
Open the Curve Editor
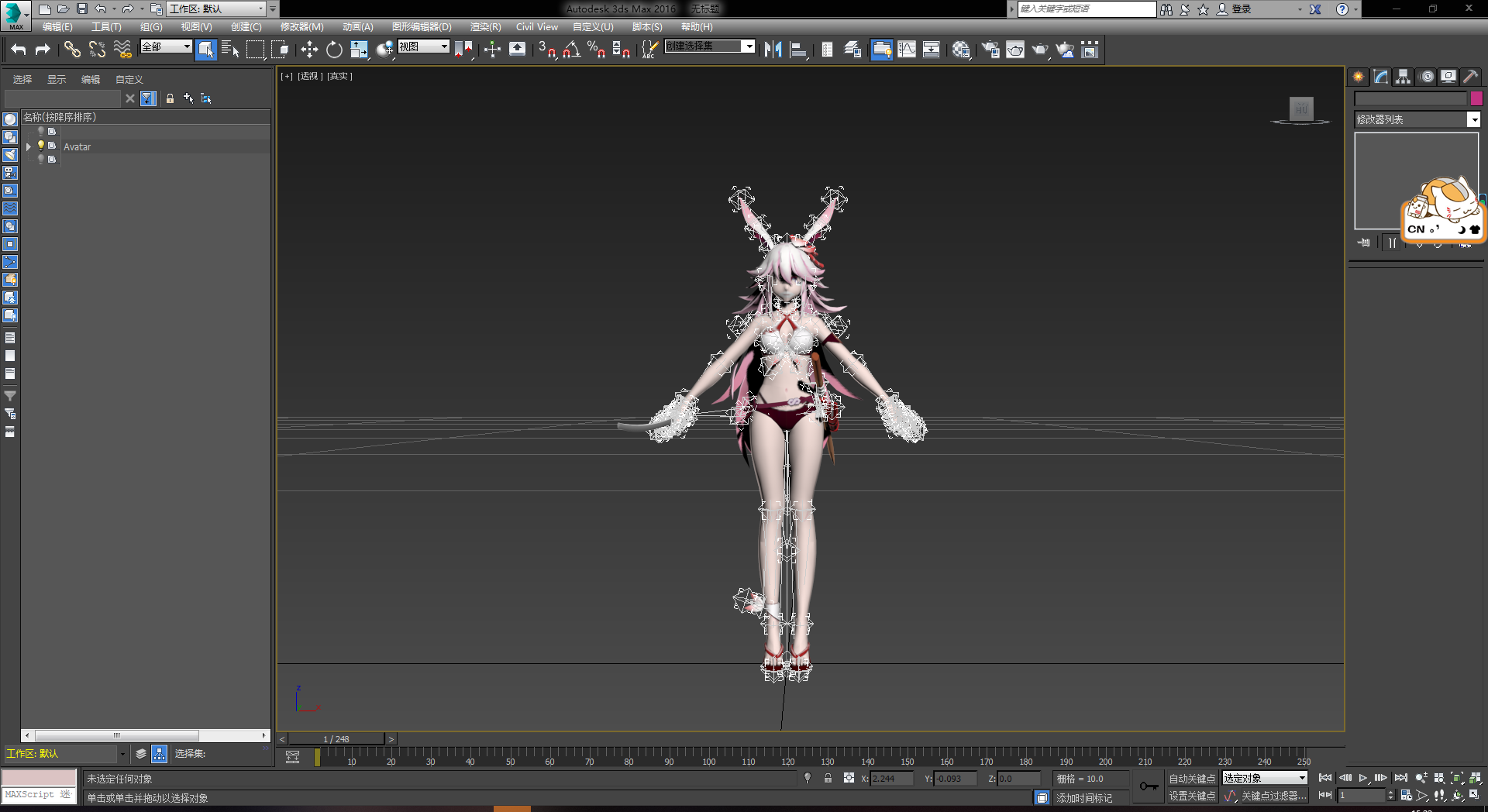click(906, 50)
